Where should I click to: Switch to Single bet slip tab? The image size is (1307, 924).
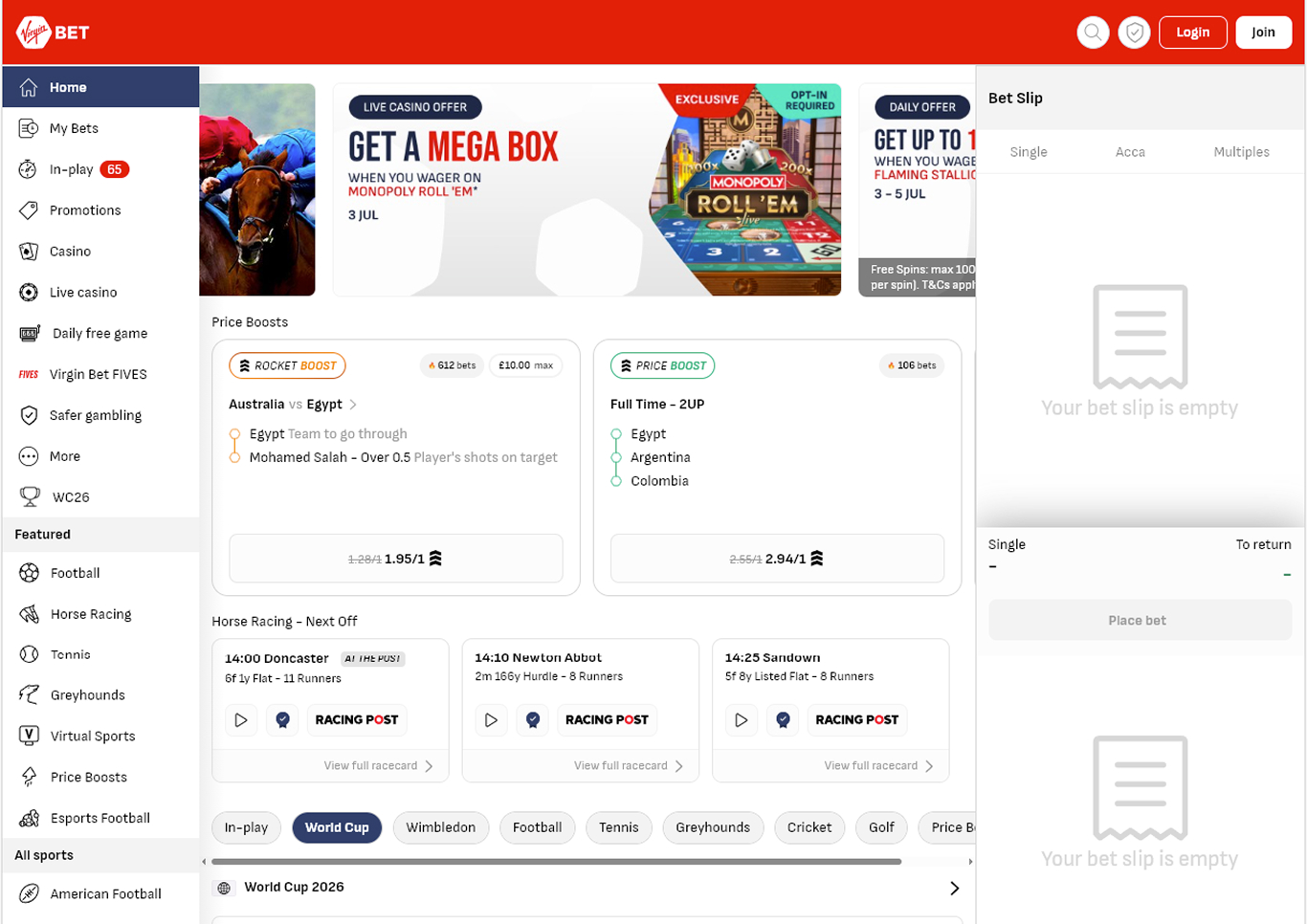[x=1029, y=152]
